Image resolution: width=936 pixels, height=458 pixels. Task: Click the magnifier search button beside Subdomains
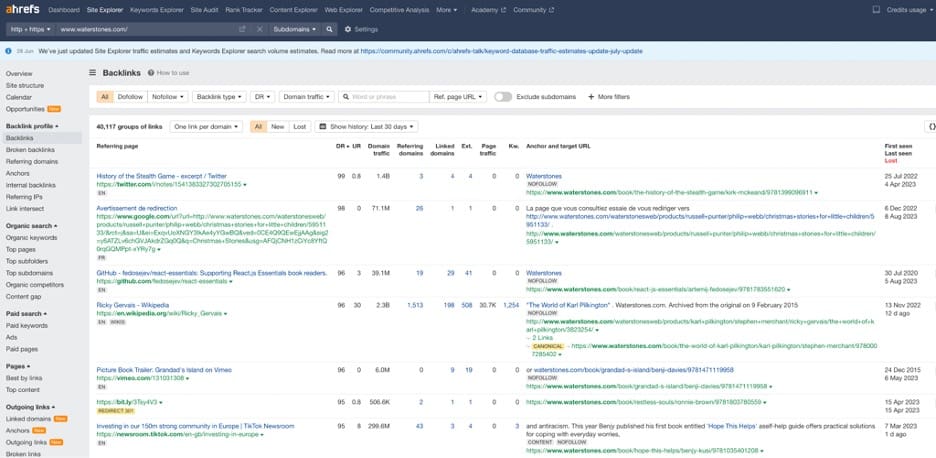(329, 30)
